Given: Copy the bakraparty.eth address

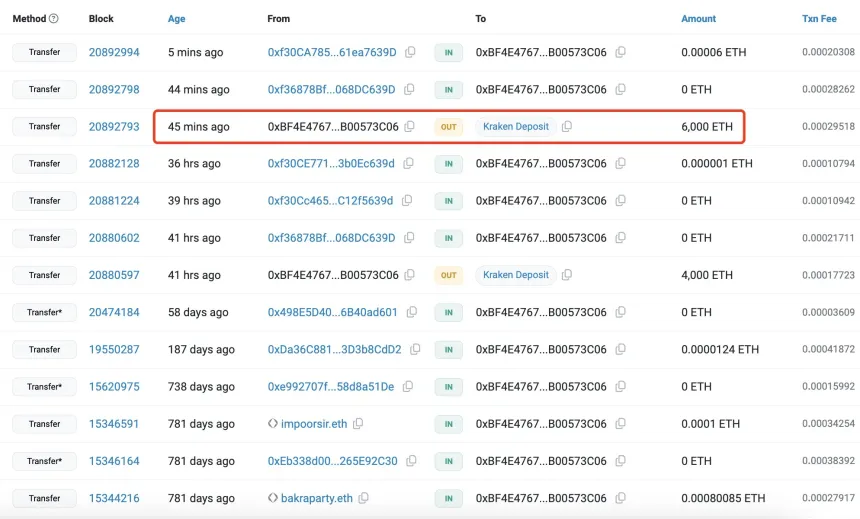Looking at the screenshot, I should [364, 498].
